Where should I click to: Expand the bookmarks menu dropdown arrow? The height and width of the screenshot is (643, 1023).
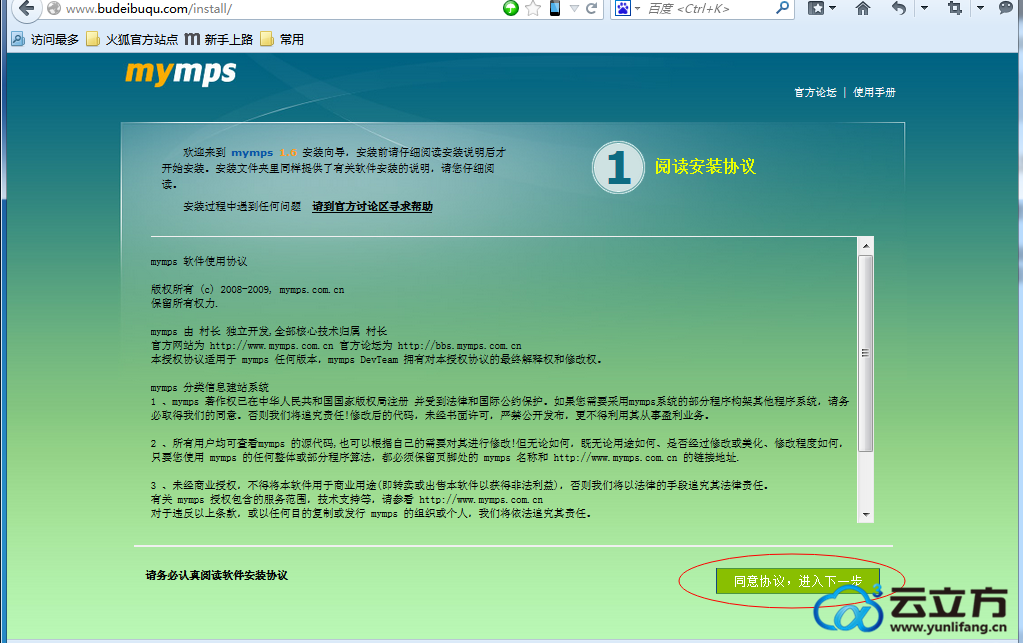pos(832,8)
